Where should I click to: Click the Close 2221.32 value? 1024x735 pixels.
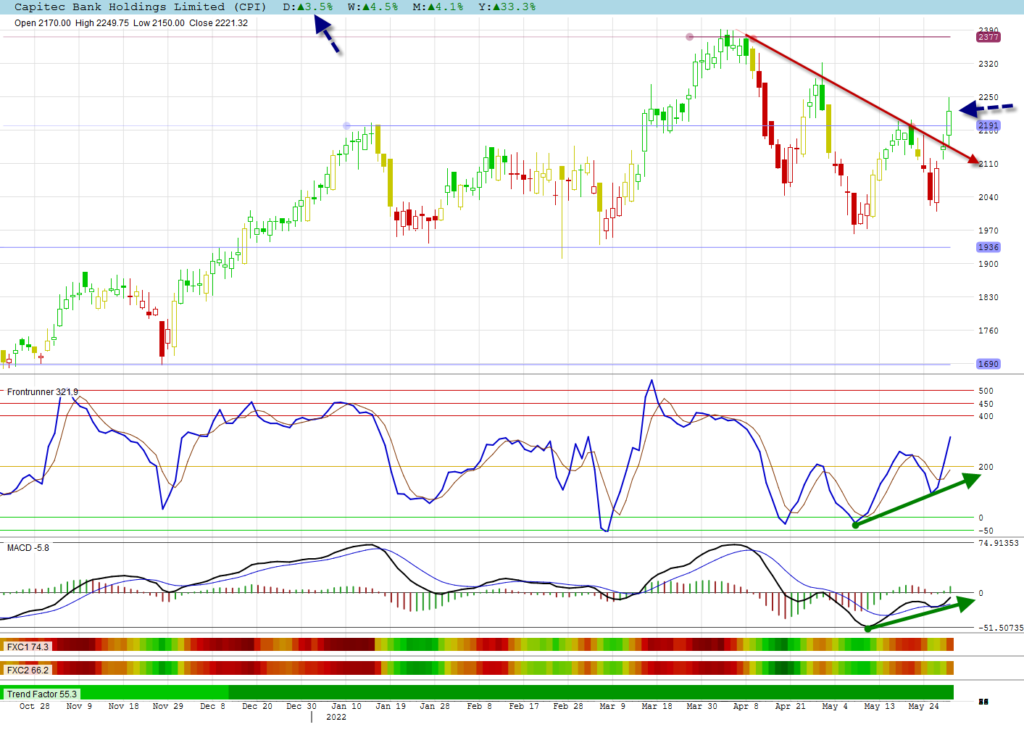click(219, 23)
